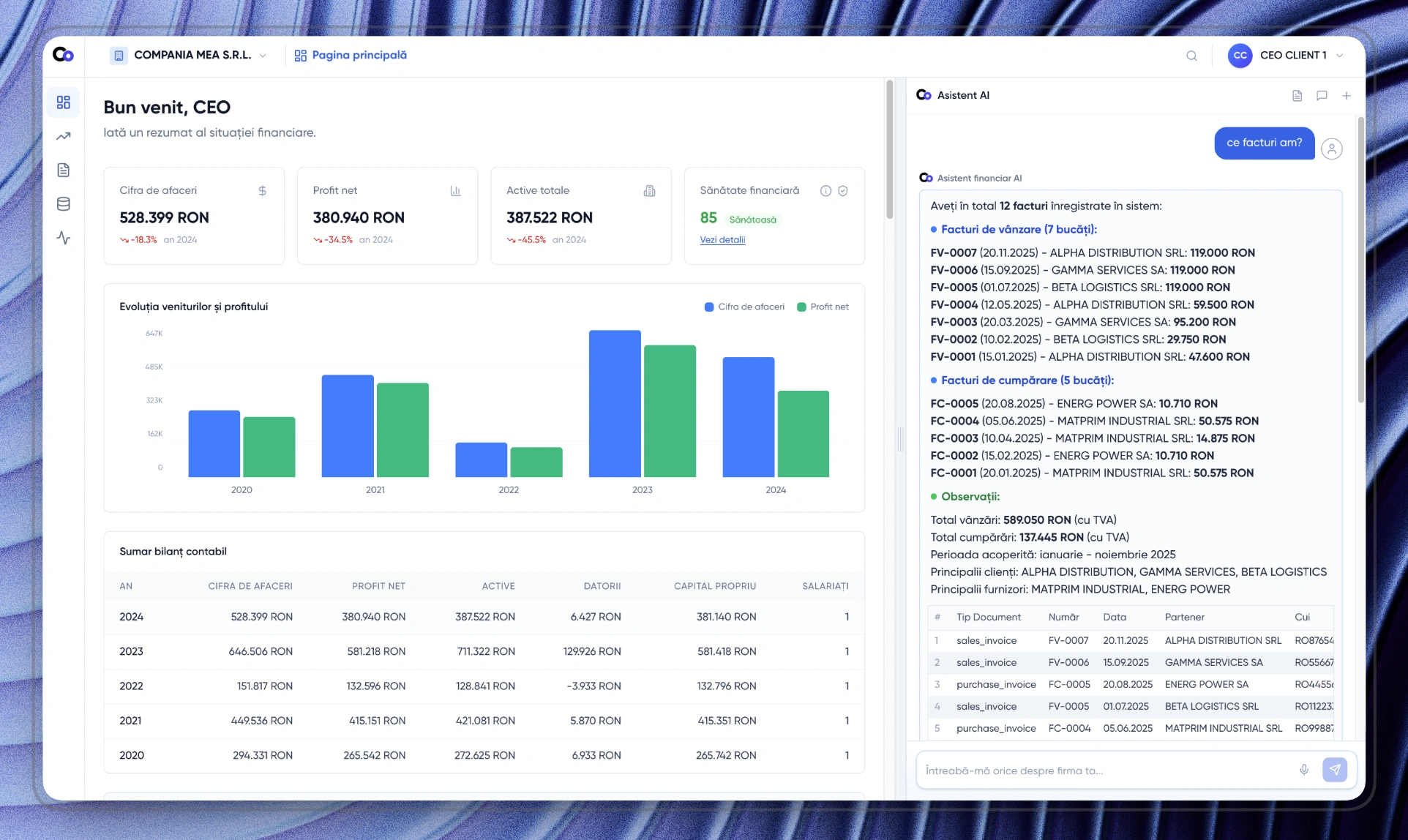1408x840 pixels.
Task: Open the database sidebar icon
Action: (x=64, y=204)
